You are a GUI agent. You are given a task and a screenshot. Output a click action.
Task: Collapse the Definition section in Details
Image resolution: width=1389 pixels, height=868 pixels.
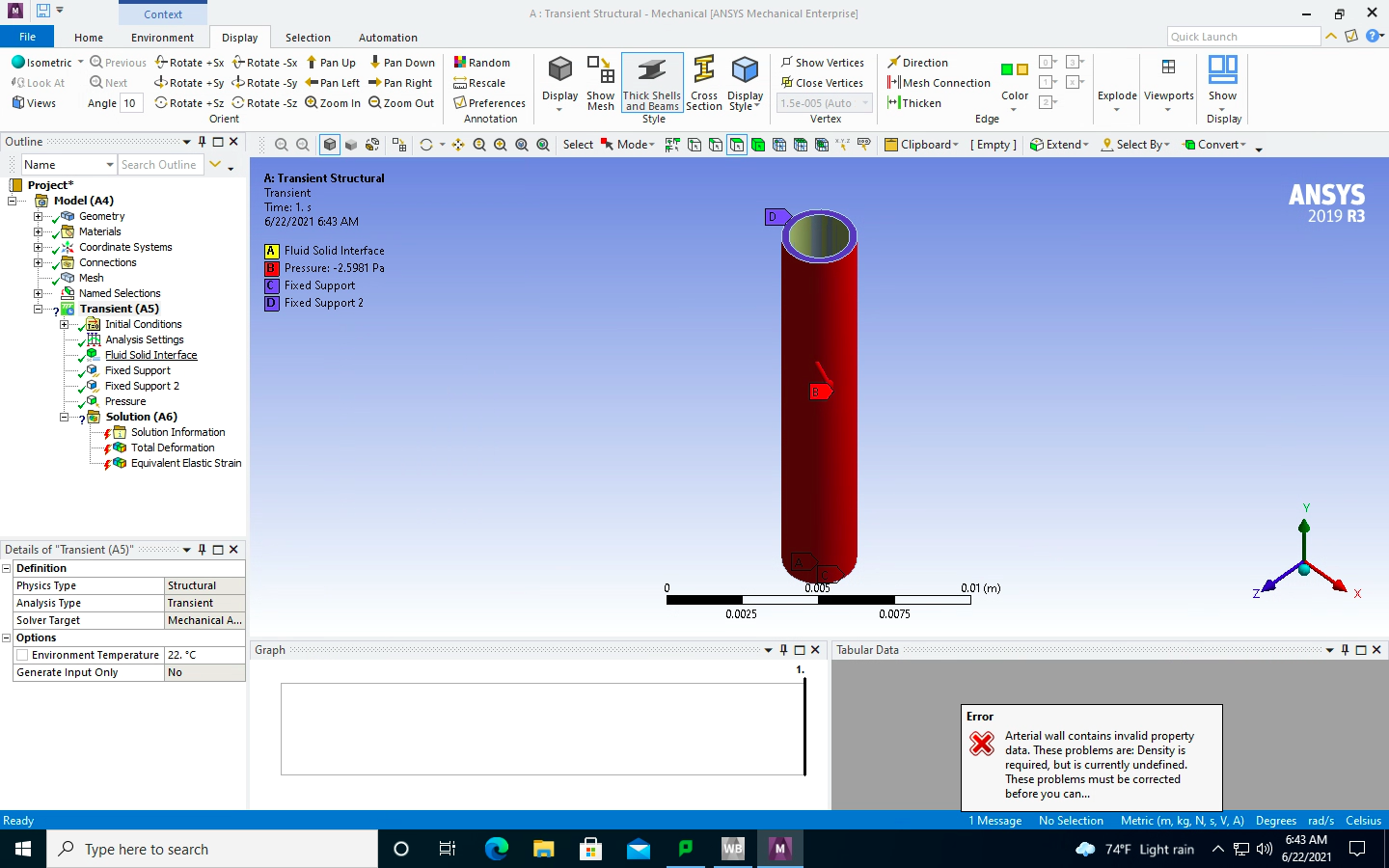(x=7, y=569)
